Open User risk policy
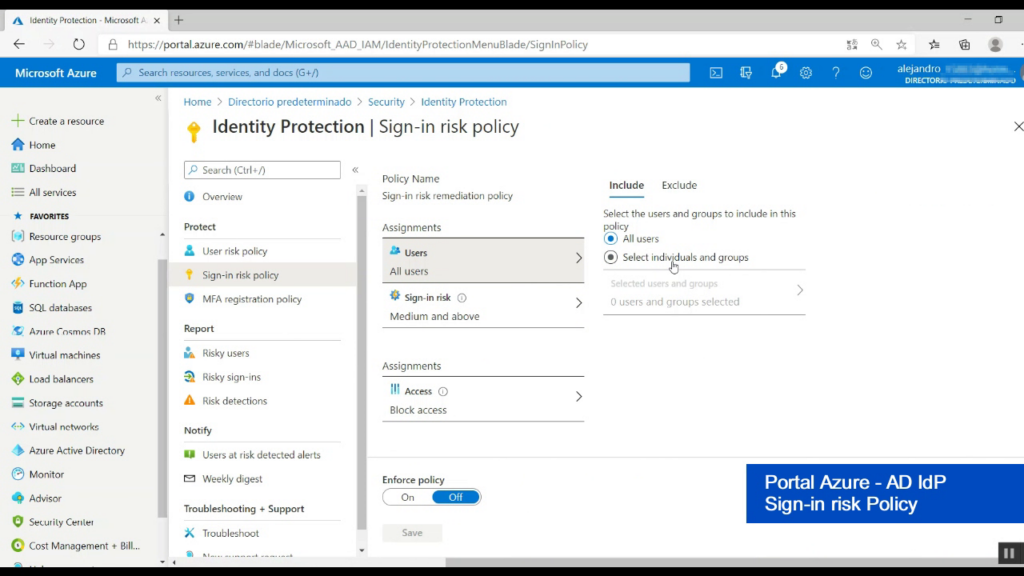This screenshot has height=576, width=1024. pyautogui.click(x=225, y=251)
